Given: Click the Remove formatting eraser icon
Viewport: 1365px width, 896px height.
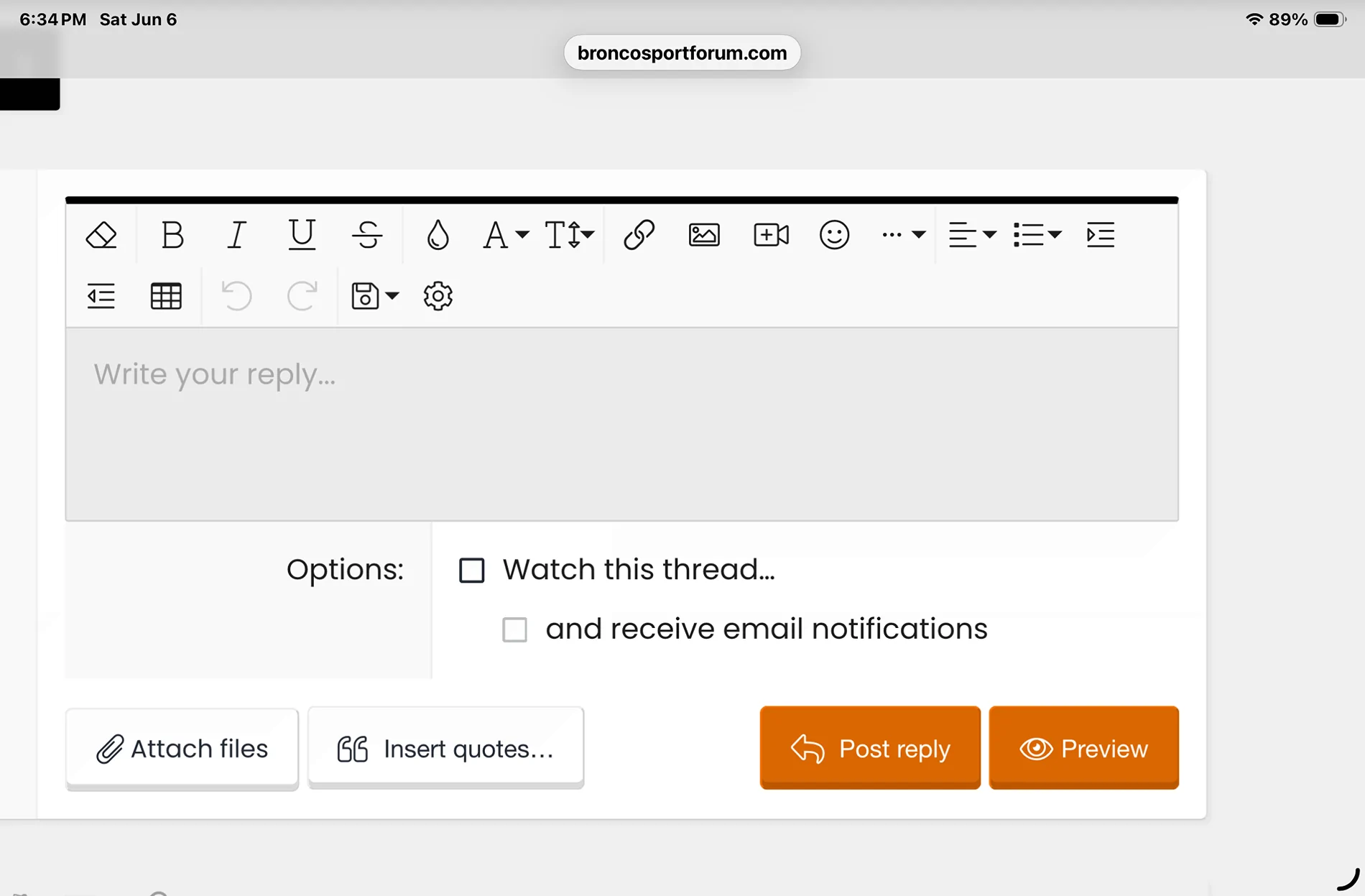Looking at the screenshot, I should point(101,235).
